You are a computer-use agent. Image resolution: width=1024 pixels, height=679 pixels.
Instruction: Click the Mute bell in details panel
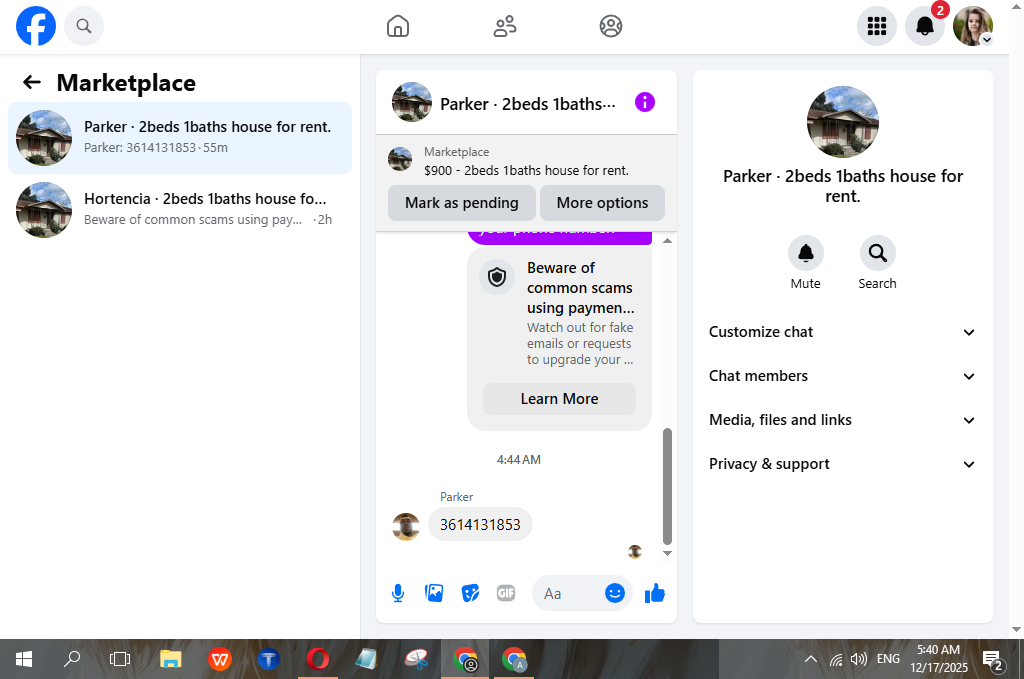coord(805,253)
